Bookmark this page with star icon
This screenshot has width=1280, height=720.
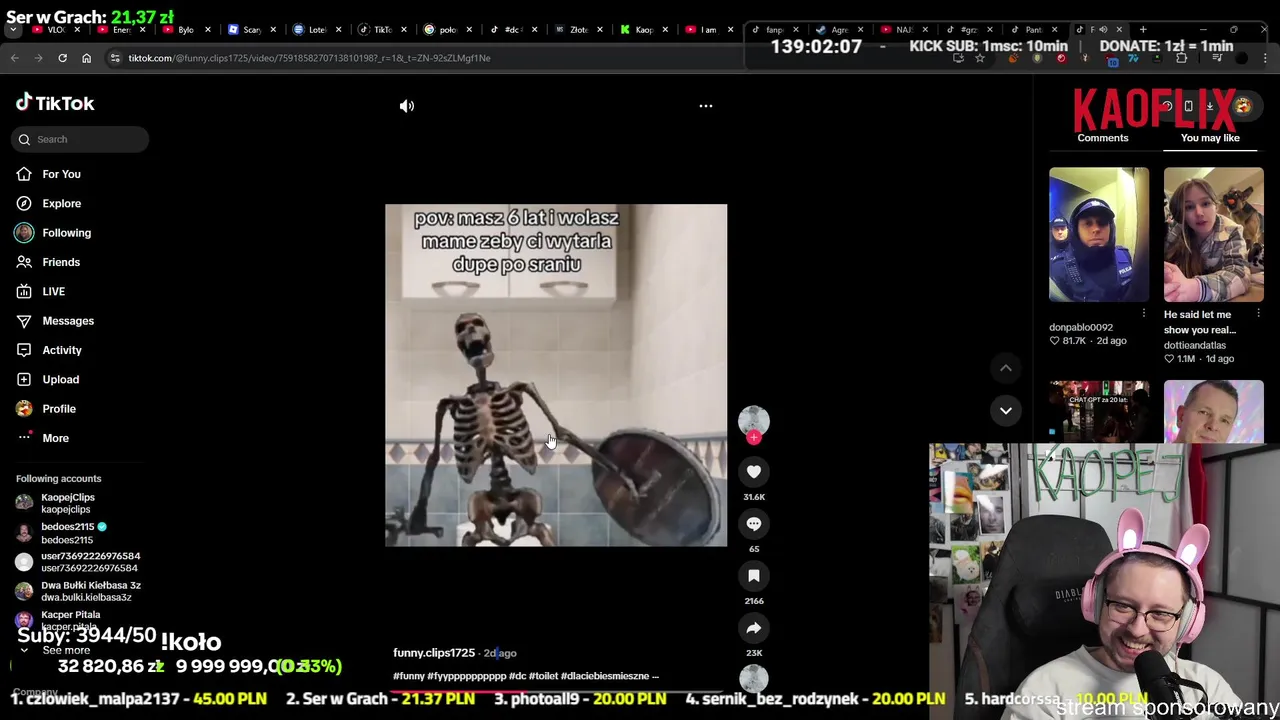click(979, 58)
